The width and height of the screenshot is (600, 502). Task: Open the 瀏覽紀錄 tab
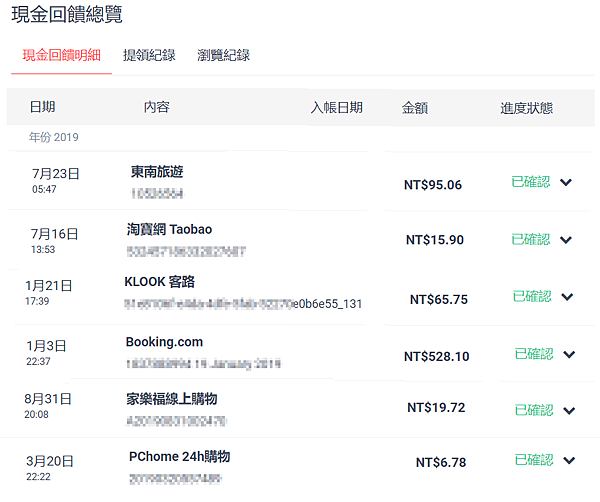point(223,56)
